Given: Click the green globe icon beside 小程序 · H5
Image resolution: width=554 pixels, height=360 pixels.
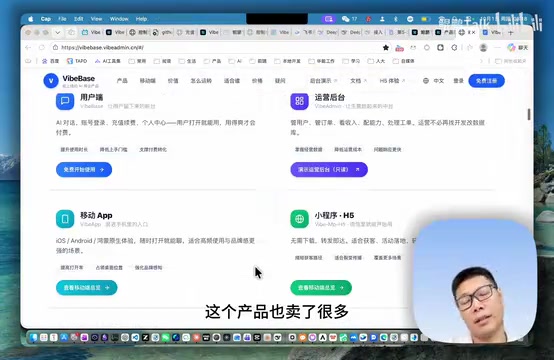Looking at the screenshot, I should (299, 219).
